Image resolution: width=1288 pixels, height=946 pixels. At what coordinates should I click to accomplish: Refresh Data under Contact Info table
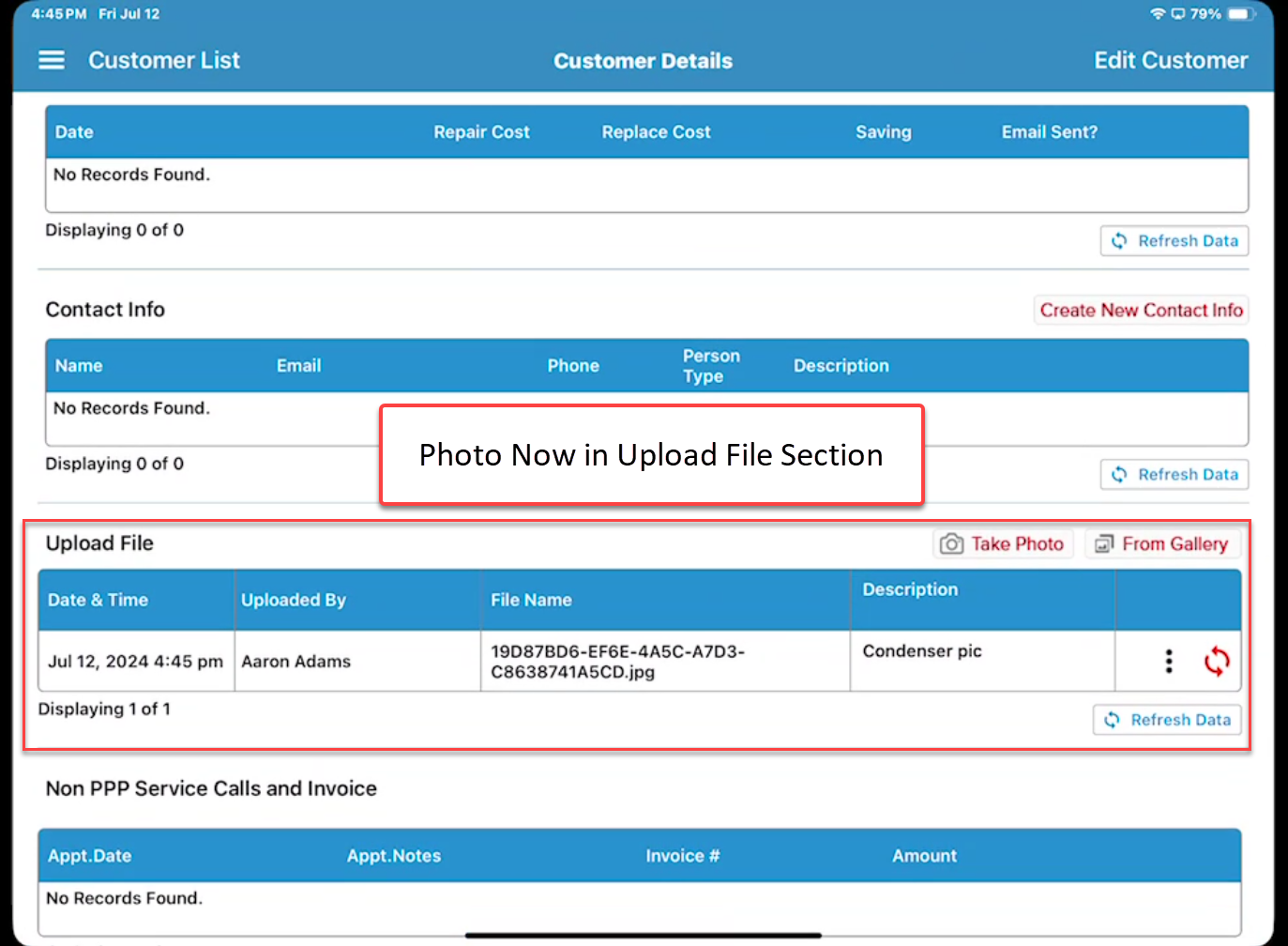pyautogui.click(x=1174, y=475)
